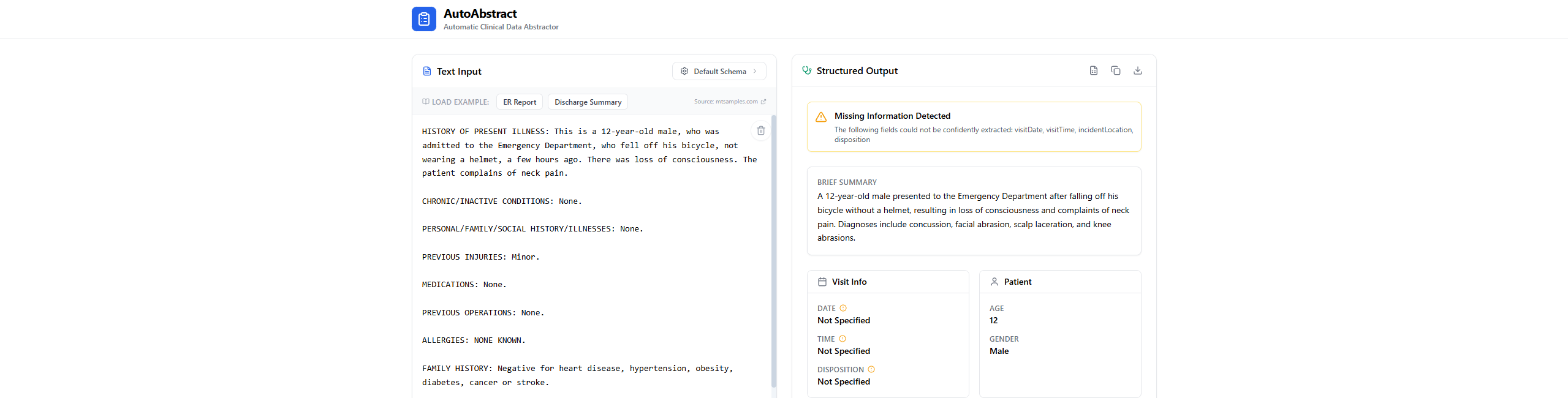Expand the chevron on Default Schema

755,71
